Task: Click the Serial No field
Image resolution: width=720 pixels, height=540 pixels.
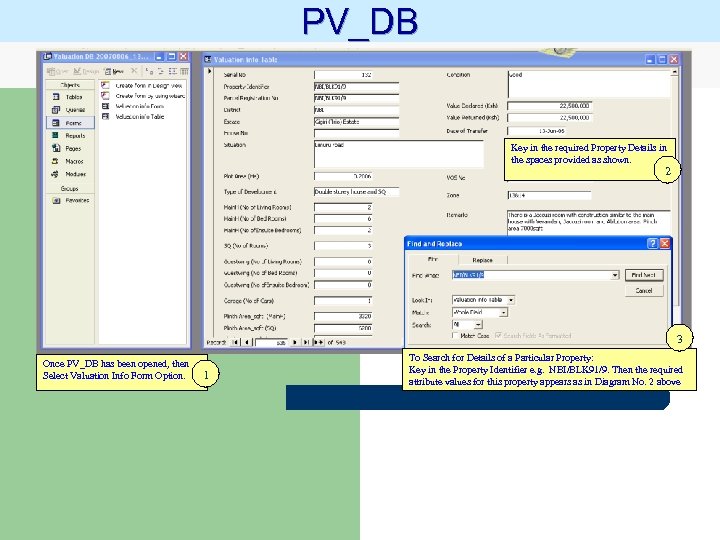Action: [343, 74]
